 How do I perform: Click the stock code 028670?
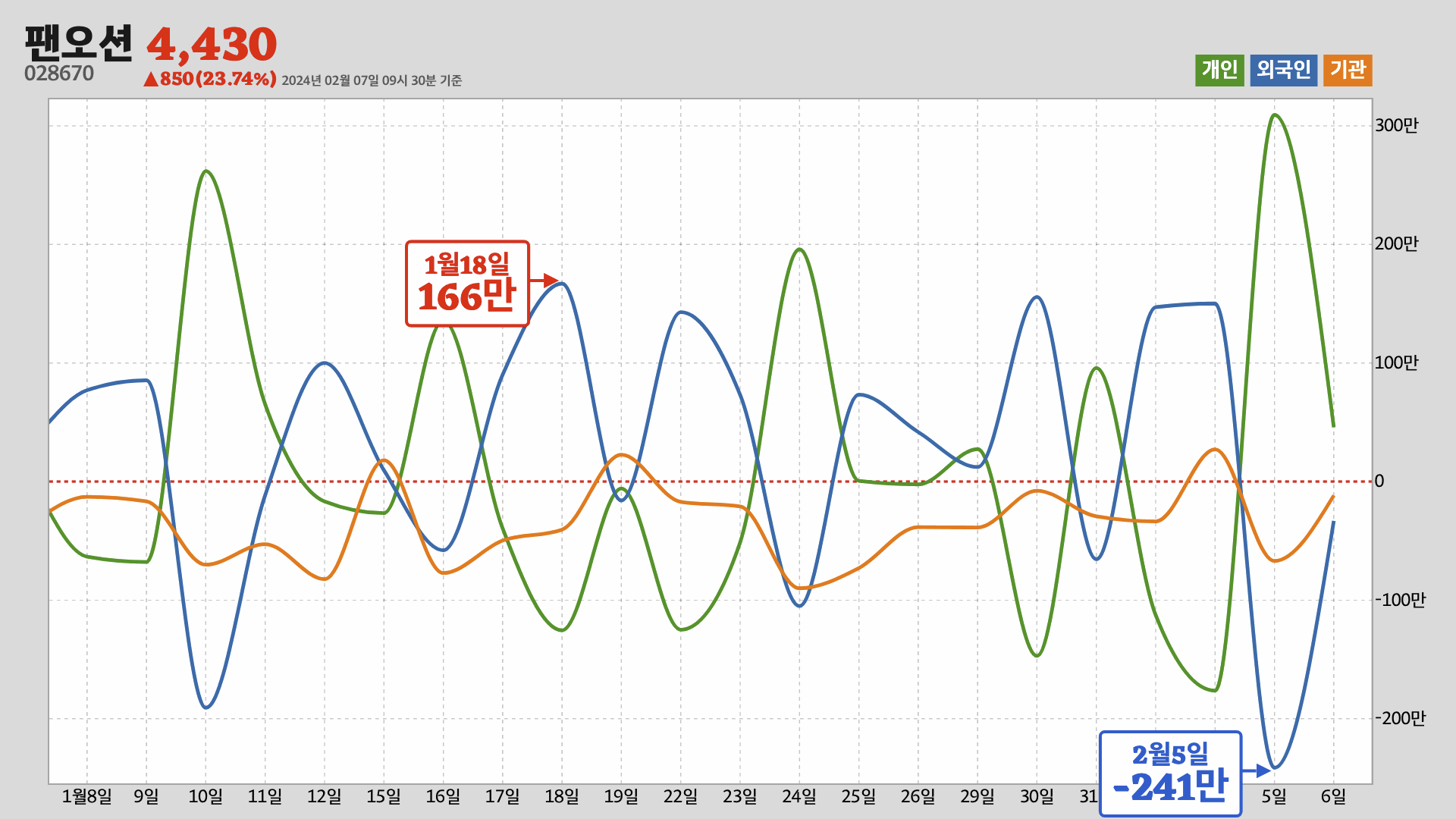59,74
